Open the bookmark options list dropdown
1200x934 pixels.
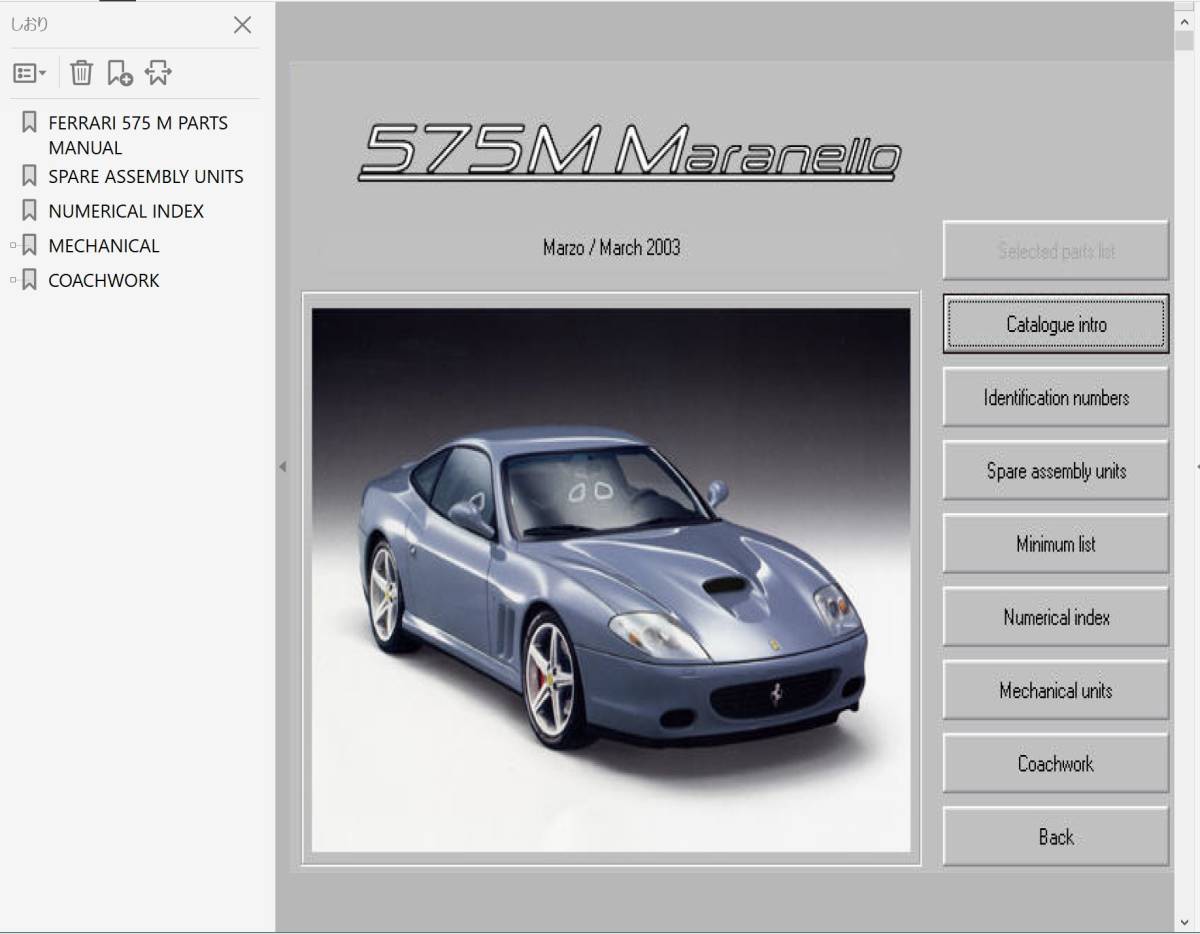(x=30, y=73)
